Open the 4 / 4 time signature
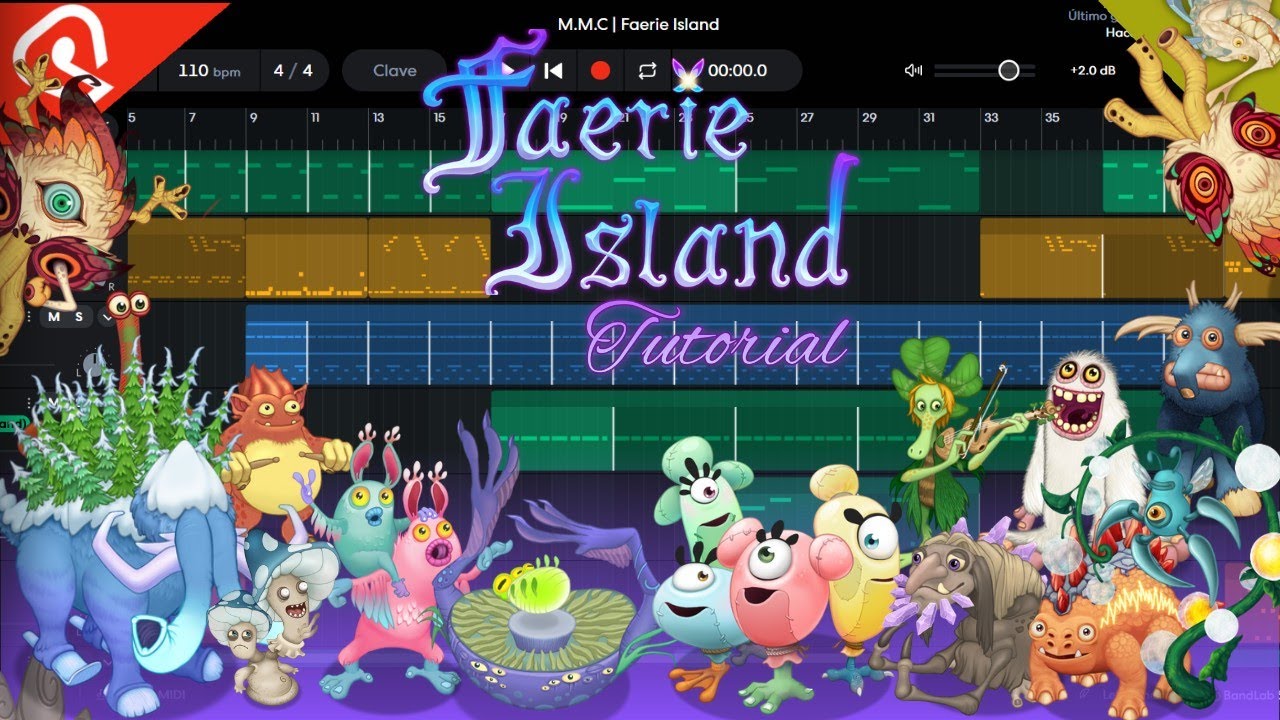 point(293,71)
